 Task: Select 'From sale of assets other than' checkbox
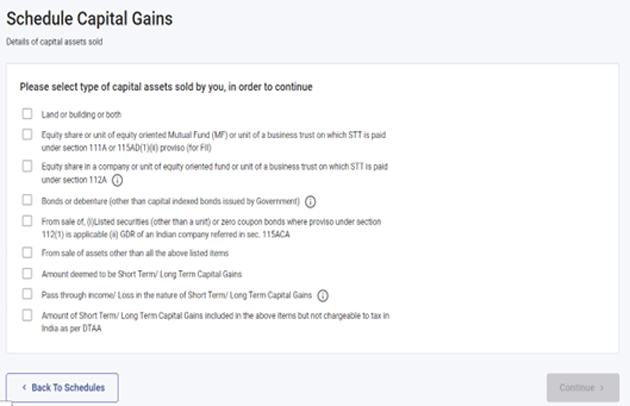click(x=27, y=253)
